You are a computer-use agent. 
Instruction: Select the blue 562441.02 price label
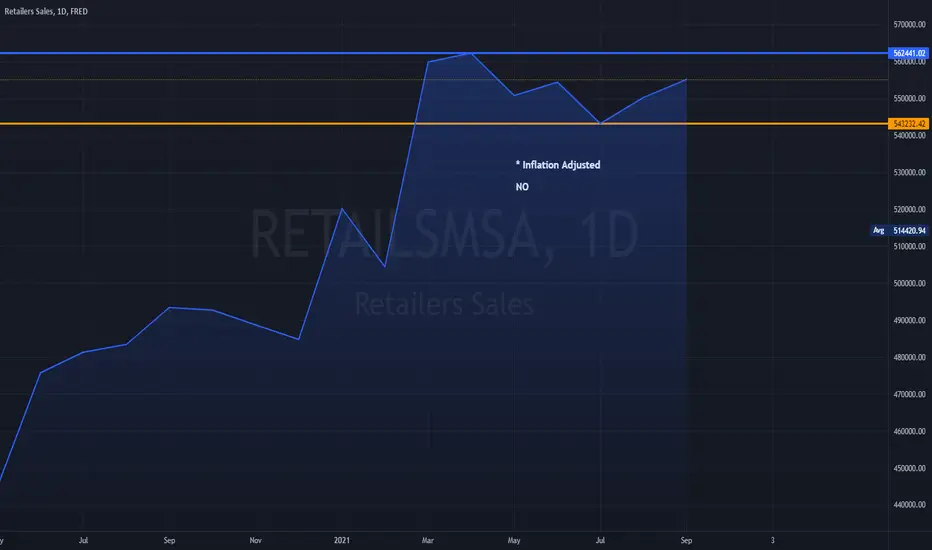908,53
